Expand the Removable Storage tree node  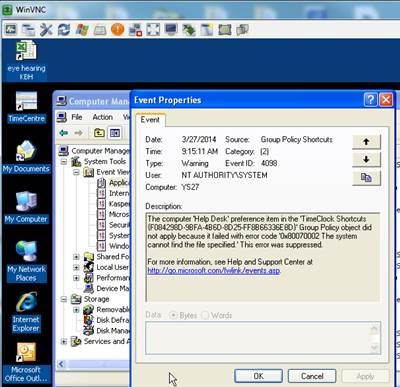(76, 310)
